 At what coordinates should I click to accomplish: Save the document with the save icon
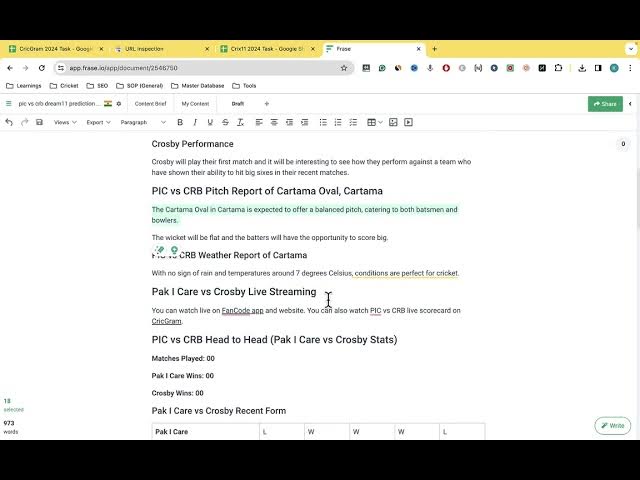39,122
